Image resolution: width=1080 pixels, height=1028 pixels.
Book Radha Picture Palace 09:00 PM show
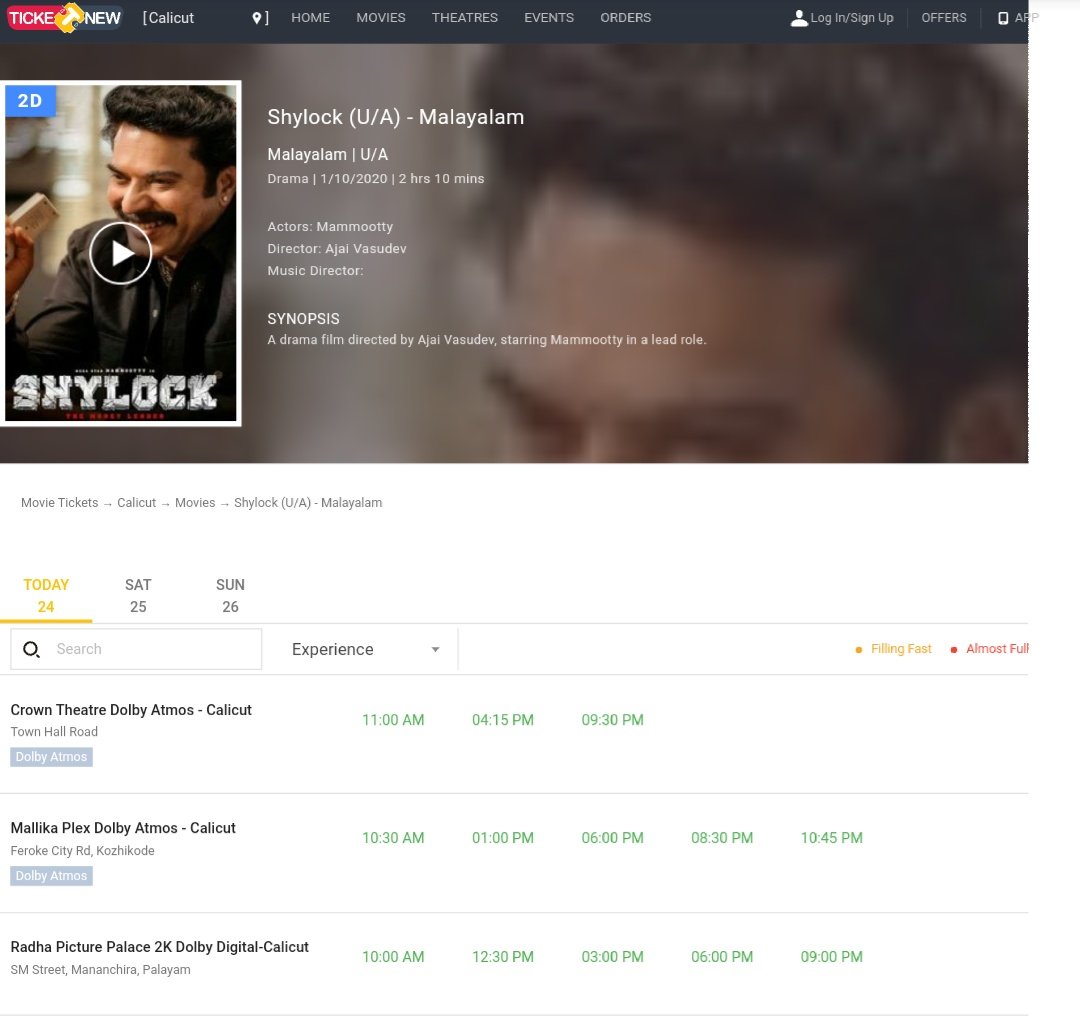[x=831, y=956]
